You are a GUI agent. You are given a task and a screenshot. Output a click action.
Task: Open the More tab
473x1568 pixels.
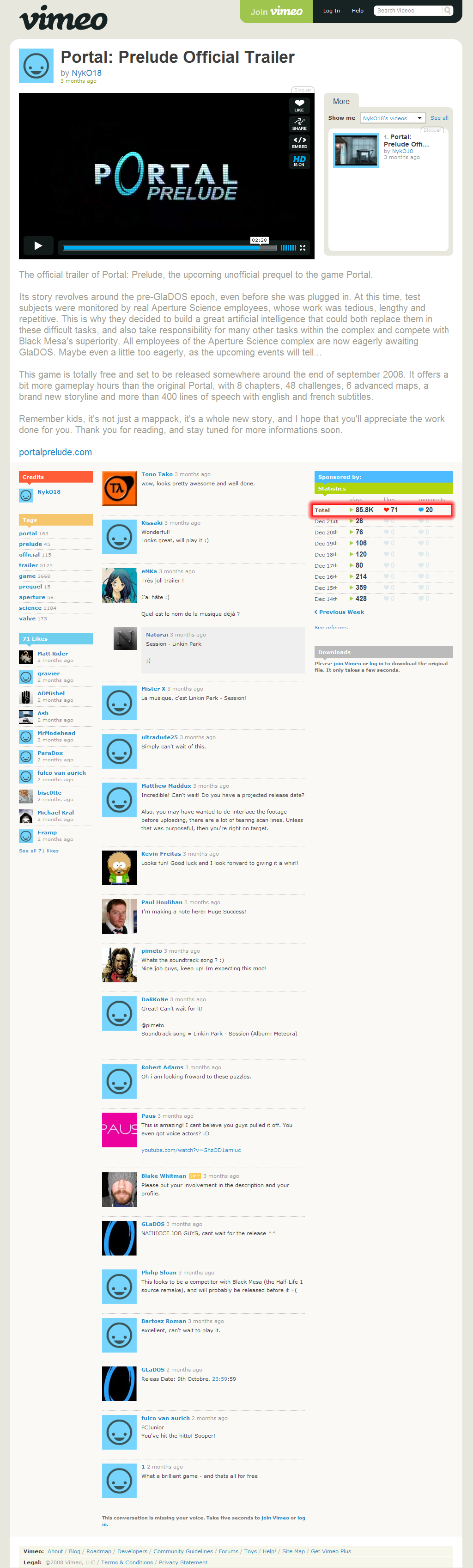[x=341, y=102]
